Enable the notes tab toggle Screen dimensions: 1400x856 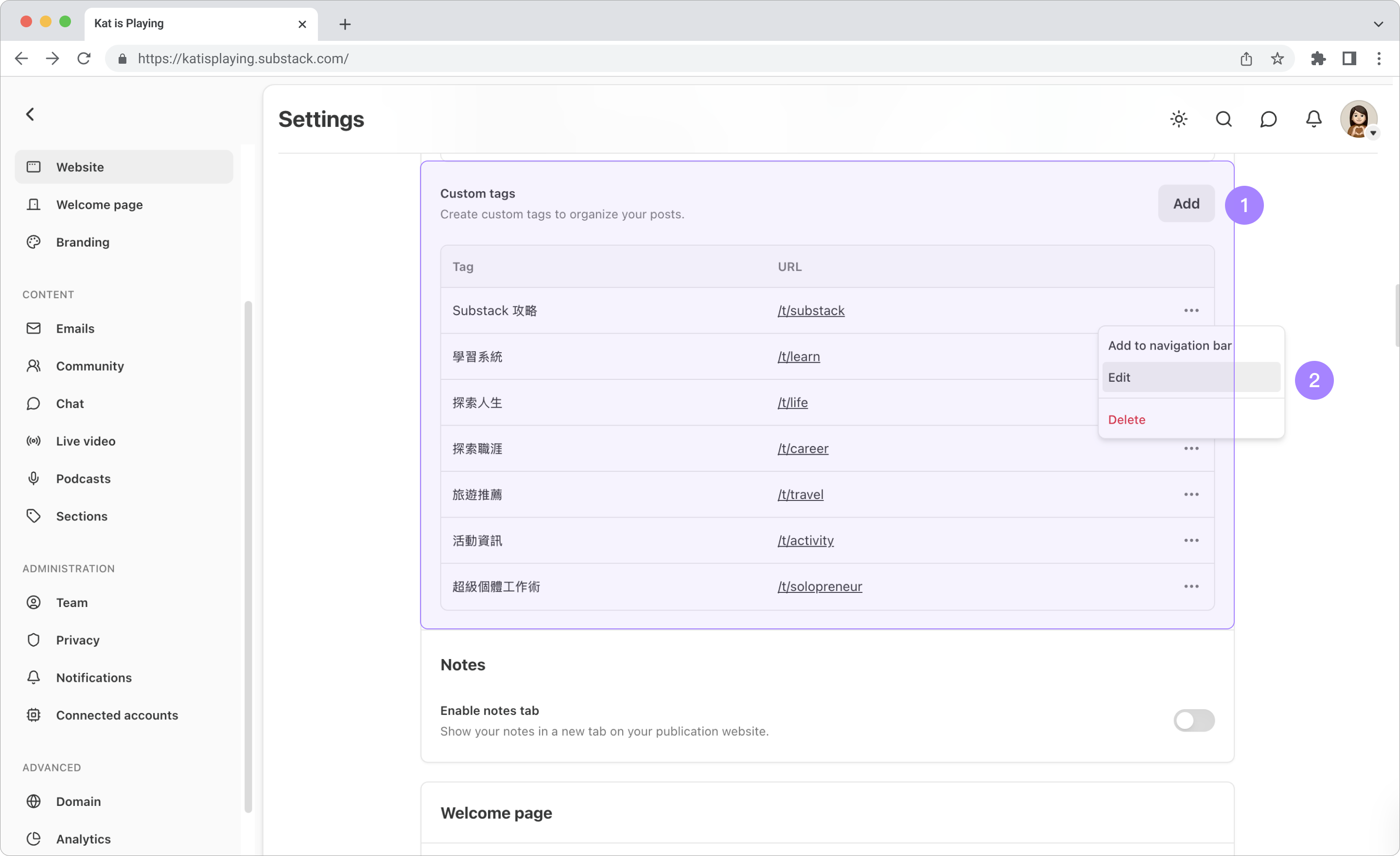pyautogui.click(x=1194, y=721)
